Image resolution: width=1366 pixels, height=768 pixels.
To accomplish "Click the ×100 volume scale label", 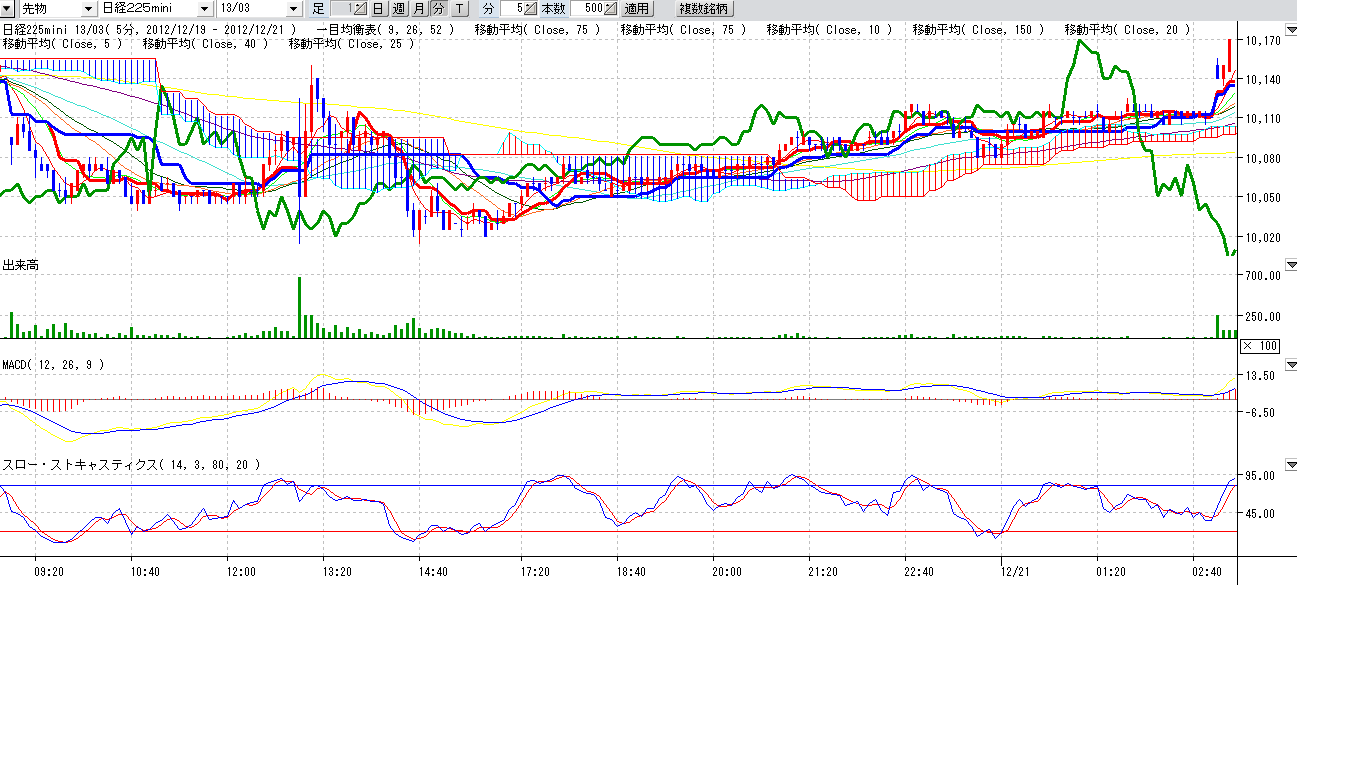I will [1259, 346].
